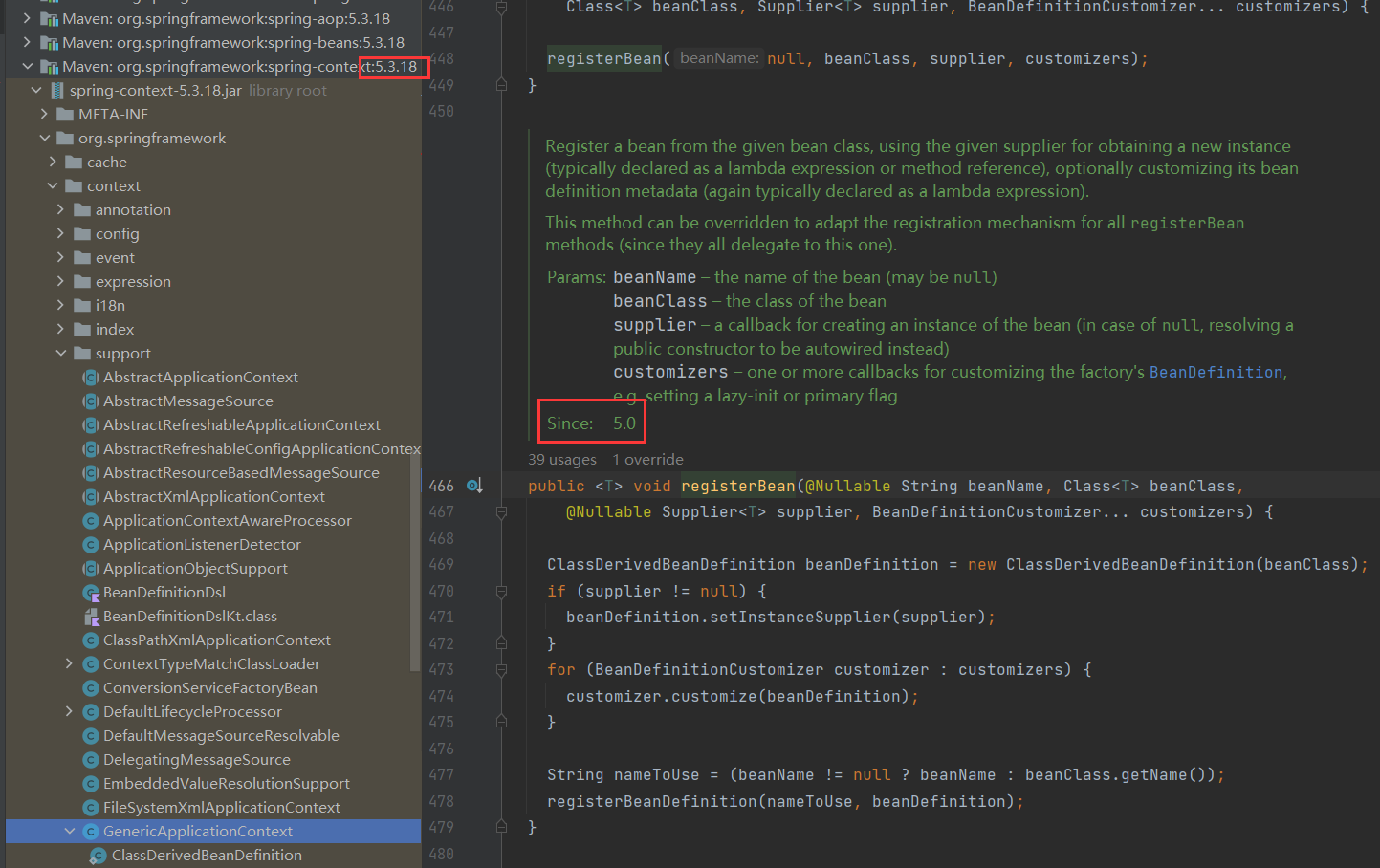Expand the annotation package
1380x868 pixels.
[x=61, y=209]
